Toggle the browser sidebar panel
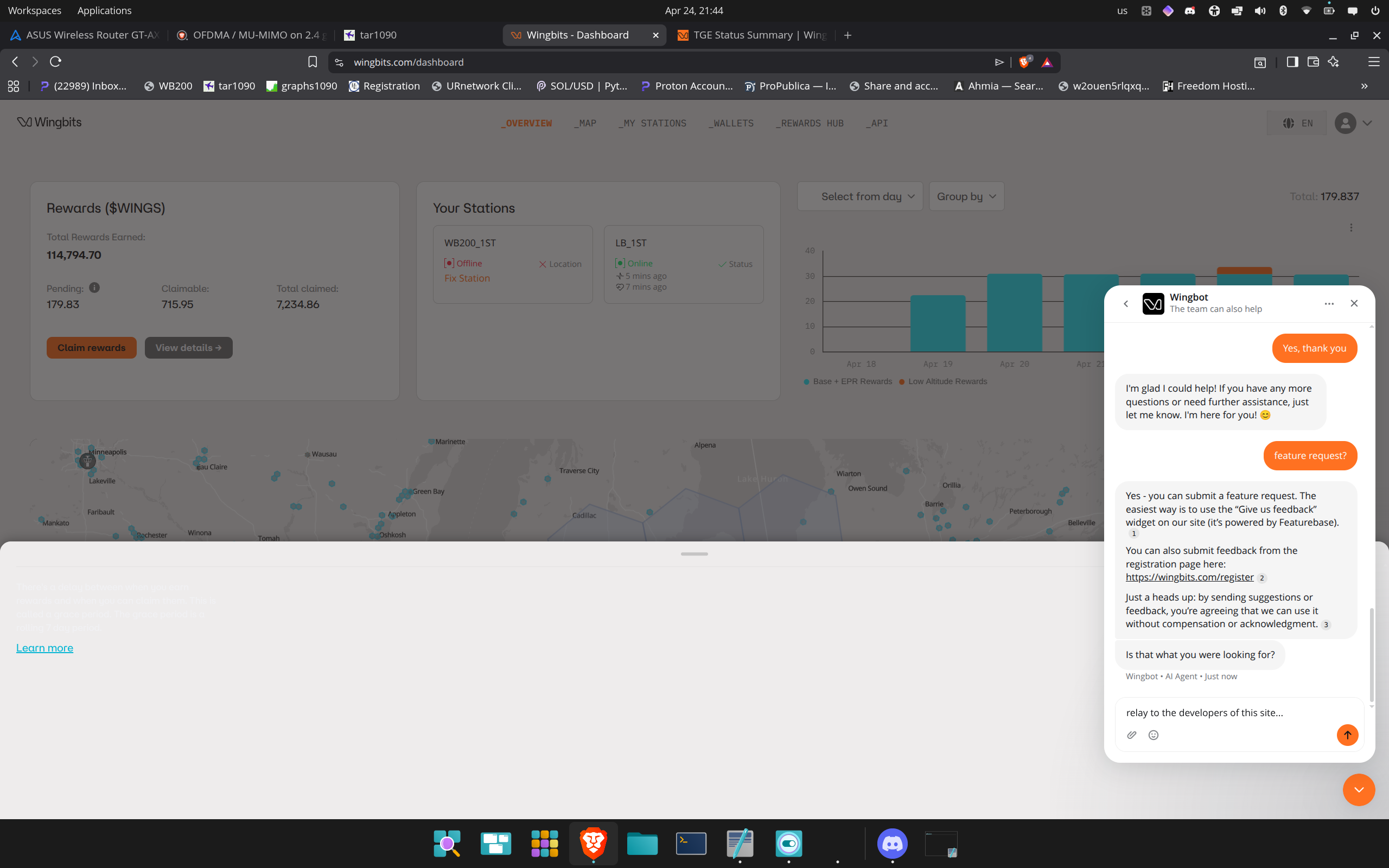 1292,62
